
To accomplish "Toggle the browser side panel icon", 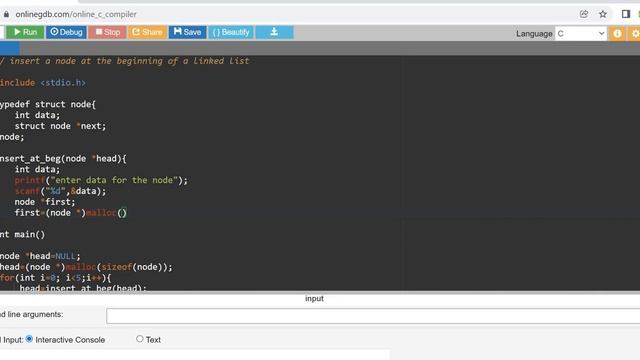I will click(626, 14).
